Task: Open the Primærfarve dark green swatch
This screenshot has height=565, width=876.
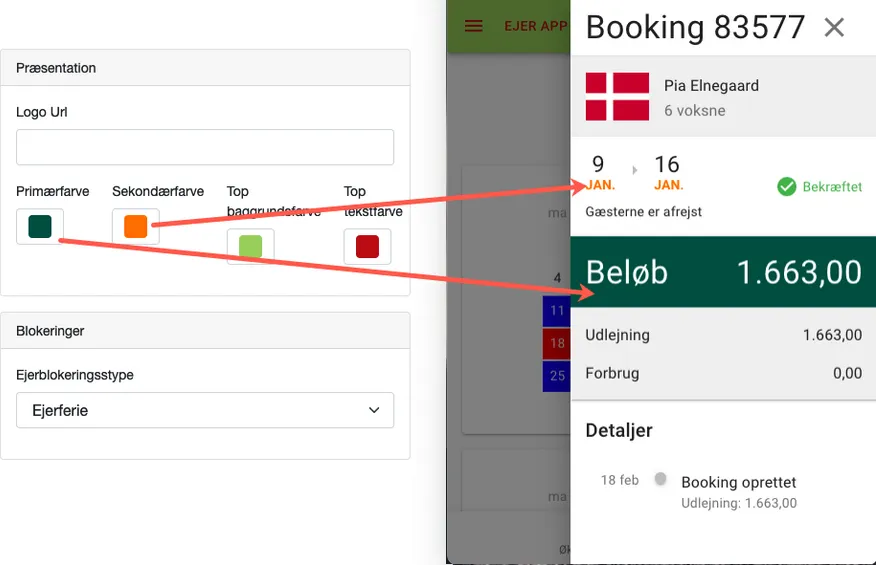Action: pyautogui.click(x=40, y=227)
